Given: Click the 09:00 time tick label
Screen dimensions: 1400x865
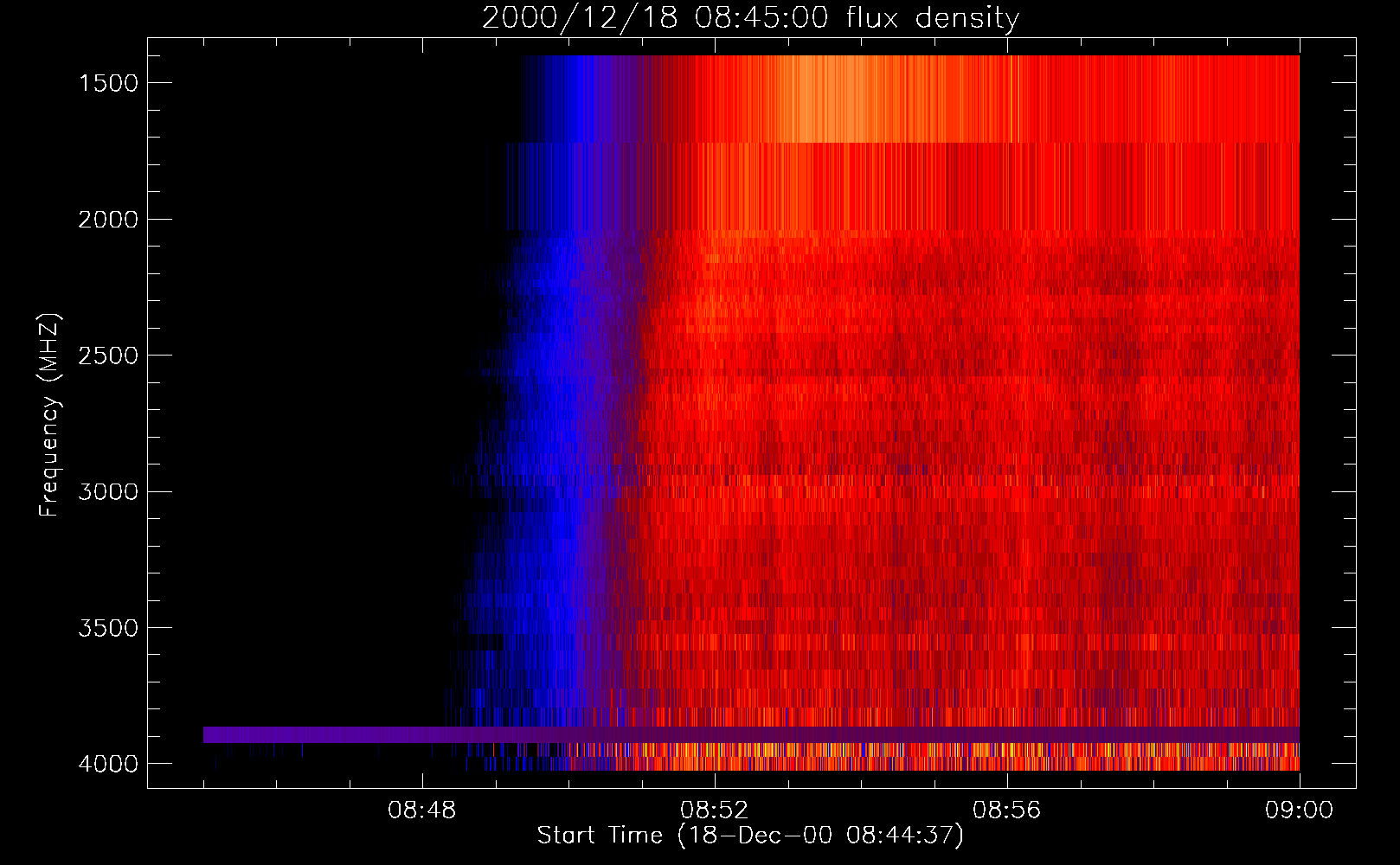Looking at the screenshot, I should (1300, 811).
